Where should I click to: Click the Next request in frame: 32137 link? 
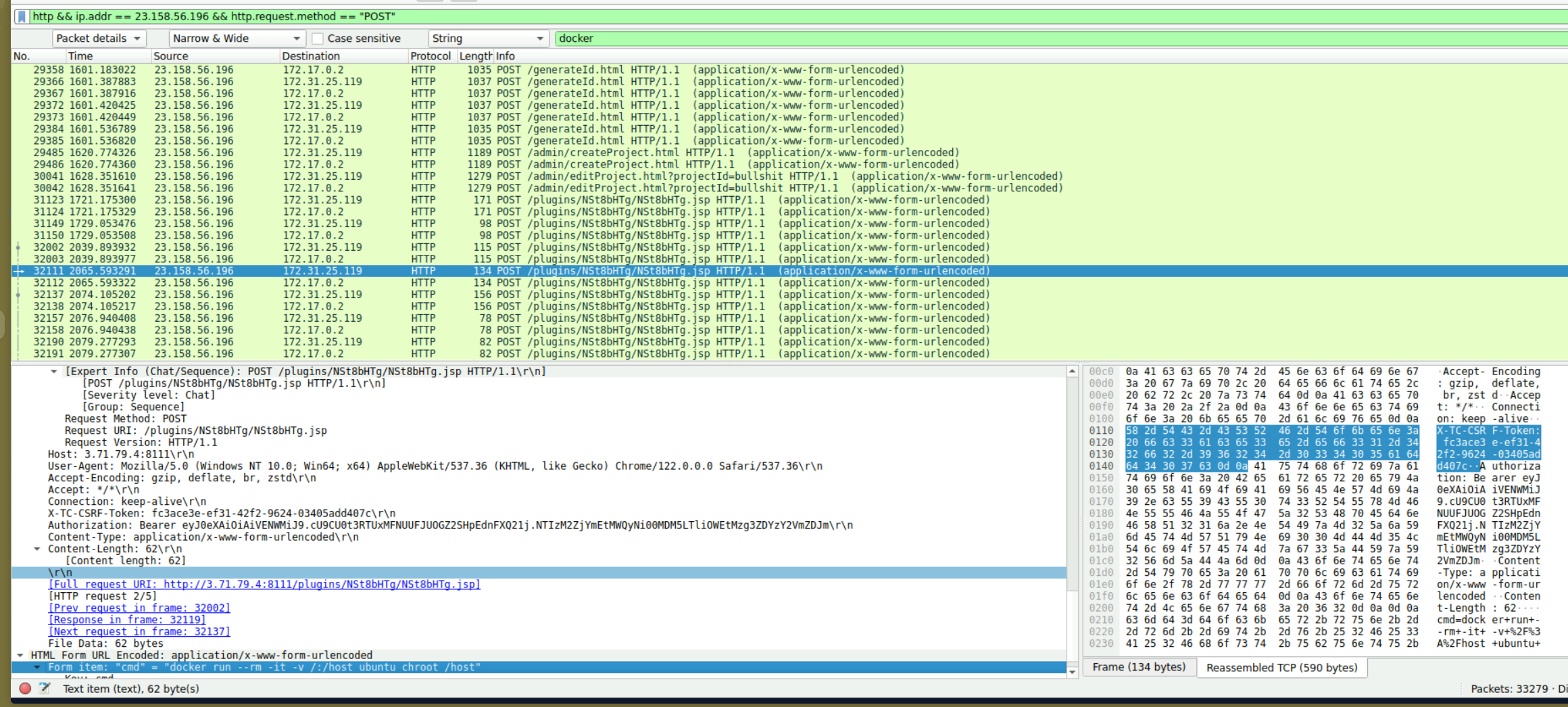[139, 631]
